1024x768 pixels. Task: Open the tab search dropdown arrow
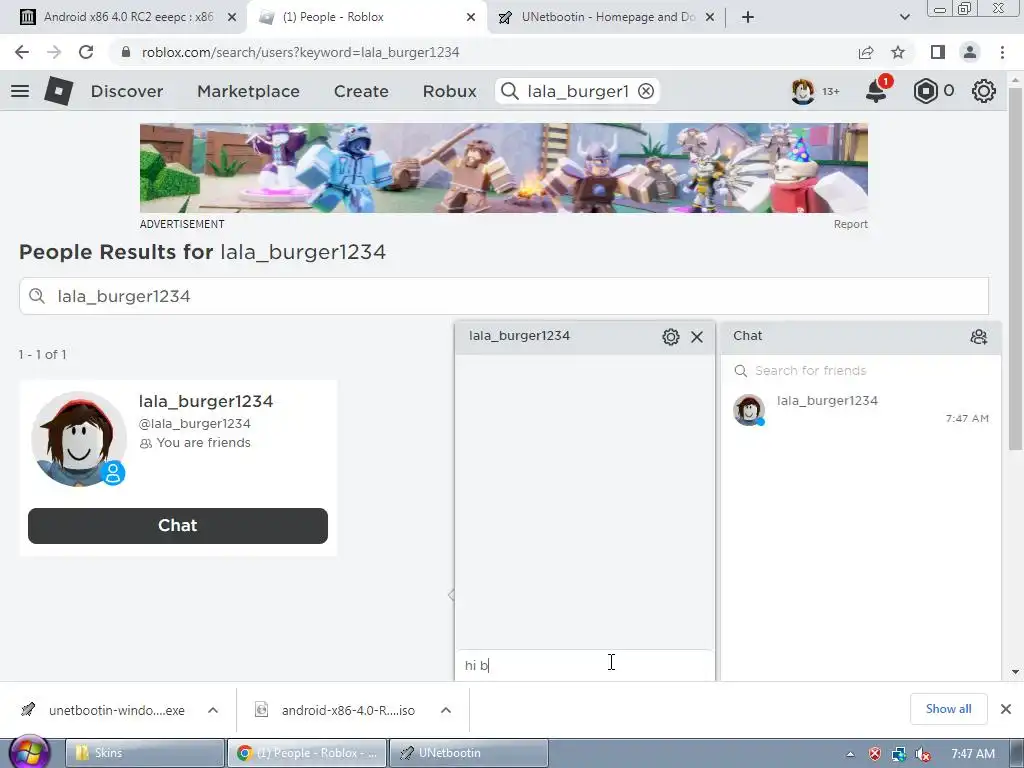(904, 17)
